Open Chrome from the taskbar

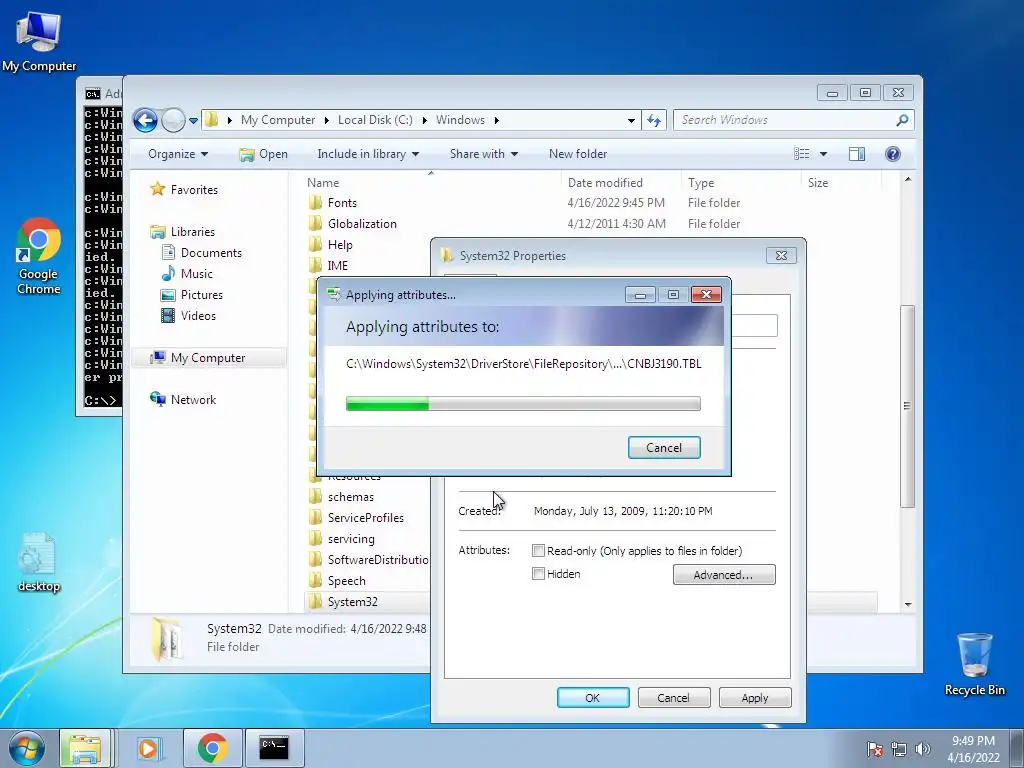click(212, 748)
